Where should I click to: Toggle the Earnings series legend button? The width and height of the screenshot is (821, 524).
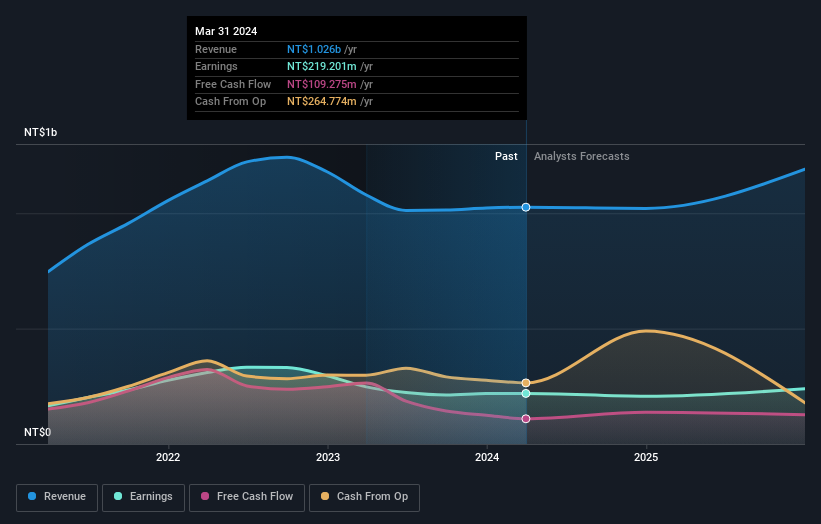pyautogui.click(x=143, y=497)
